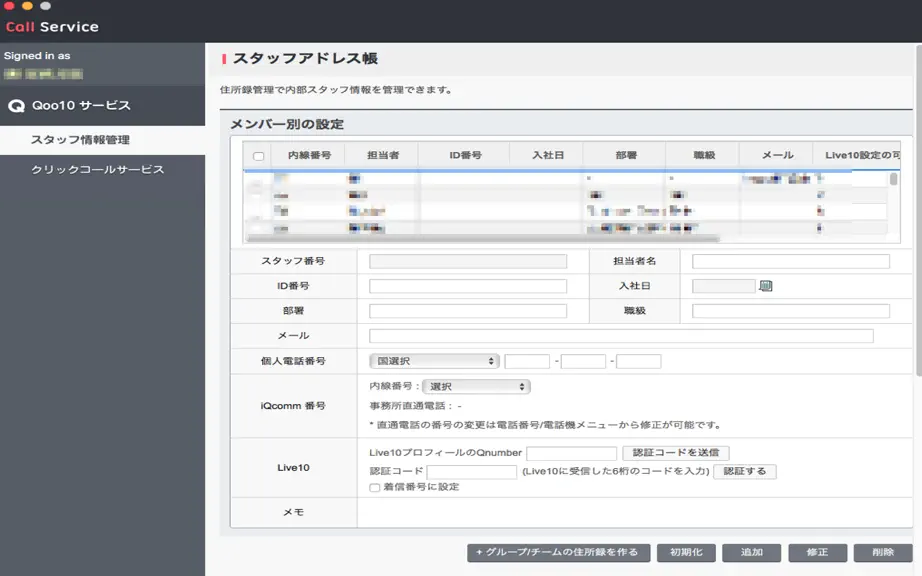Click the Qoo10 logo icon in sidebar

[x=16, y=106]
